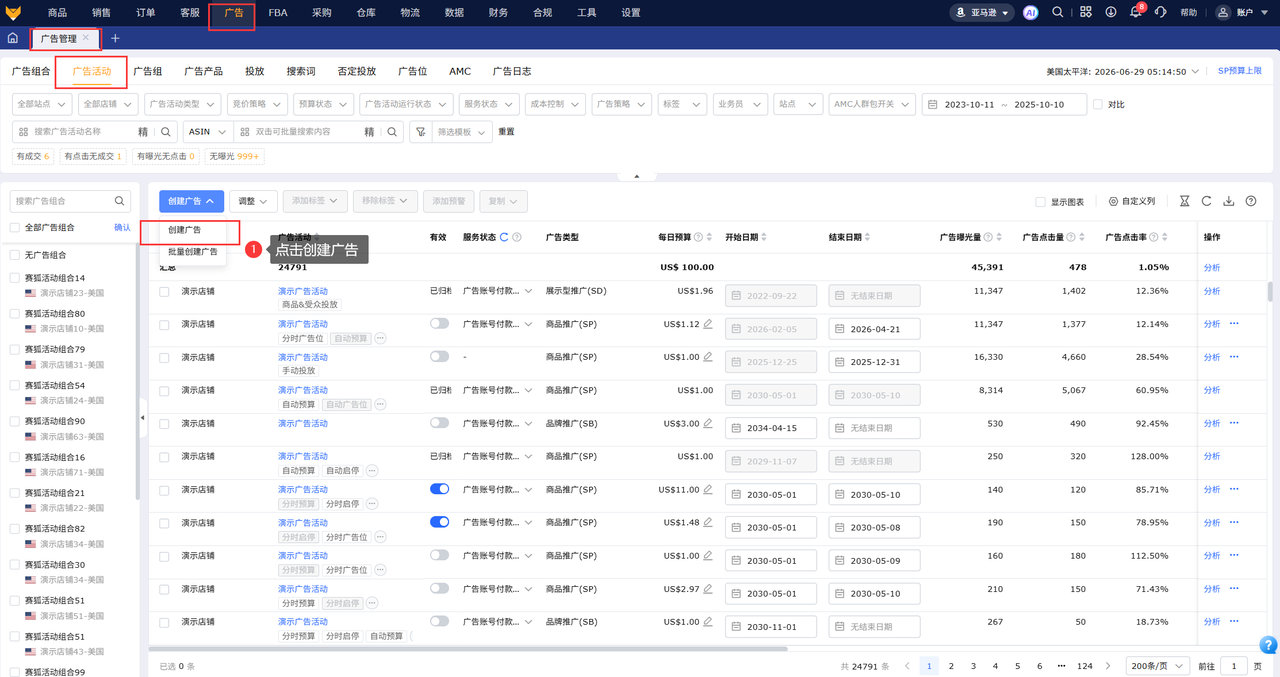Open the 亚马逊 platform selector

click(981, 12)
